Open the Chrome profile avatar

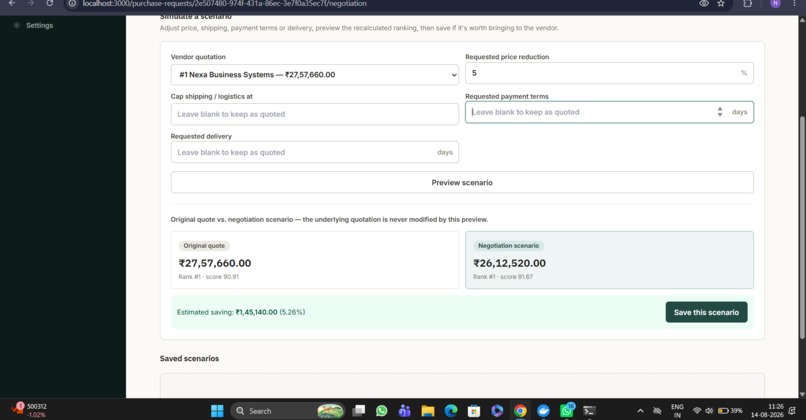point(775,3)
